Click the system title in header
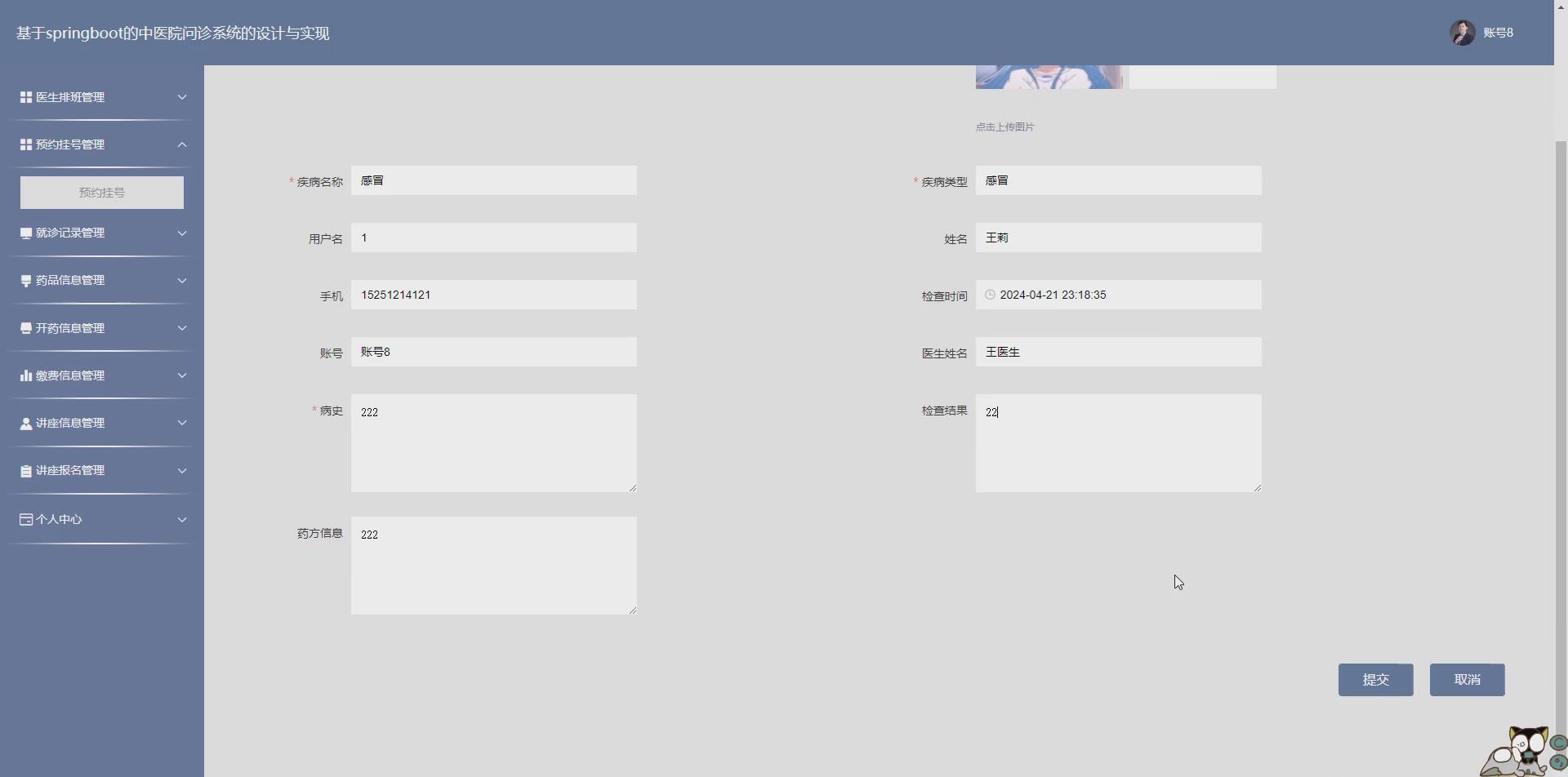This screenshot has height=777, width=1568. [172, 33]
